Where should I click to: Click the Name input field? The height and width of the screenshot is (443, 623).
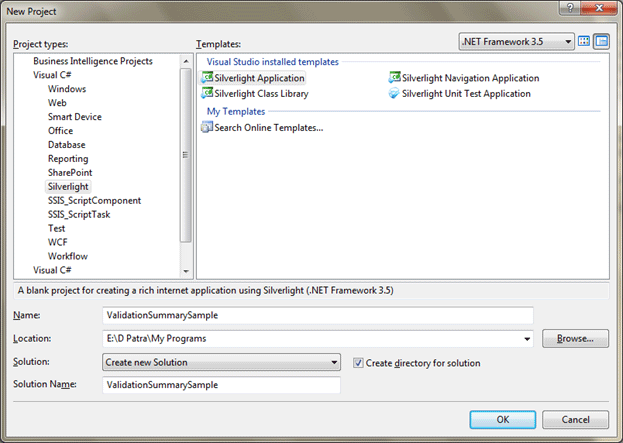(x=318, y=315)
